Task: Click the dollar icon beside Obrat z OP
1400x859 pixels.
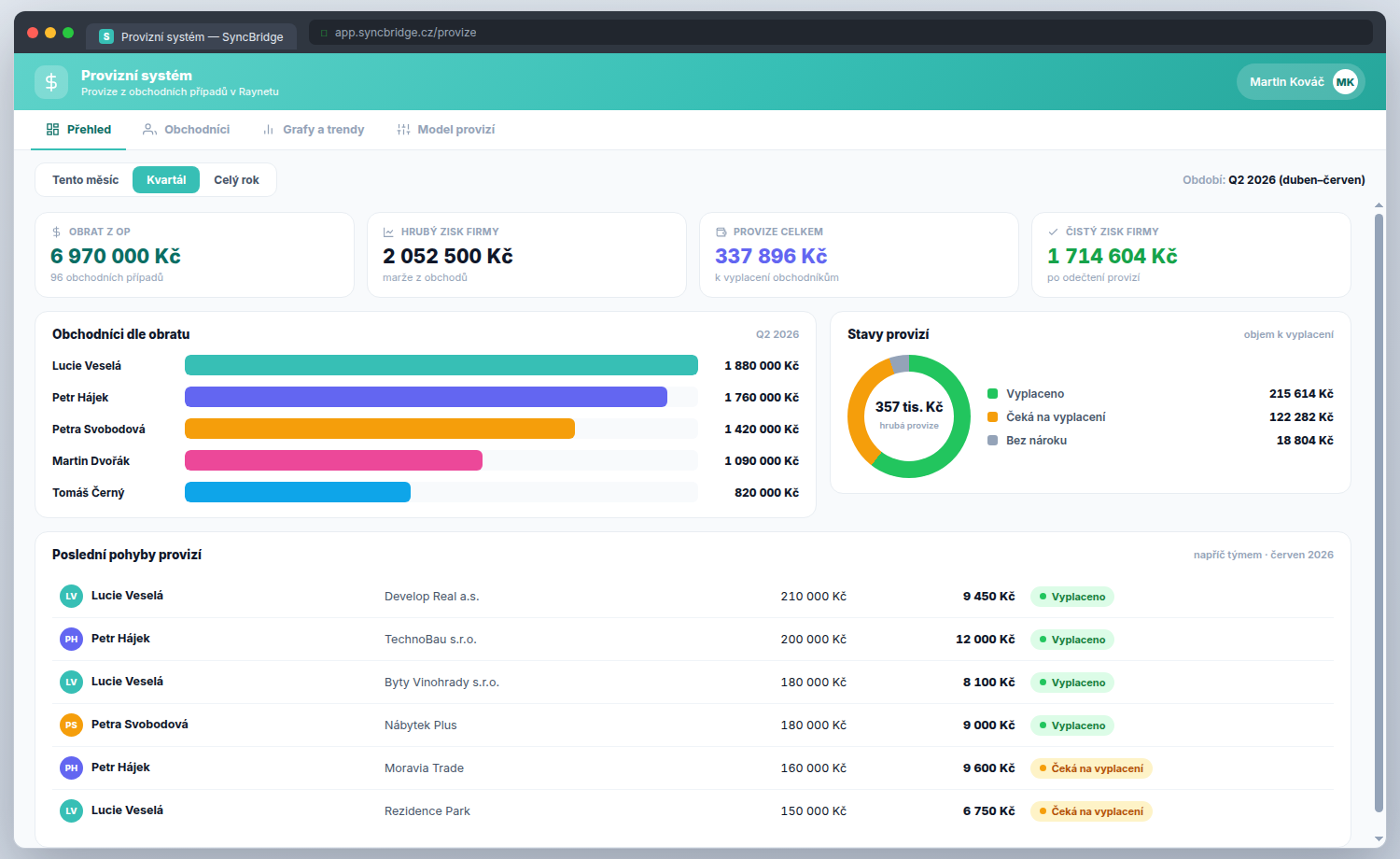Action: (x=57, y=232)
